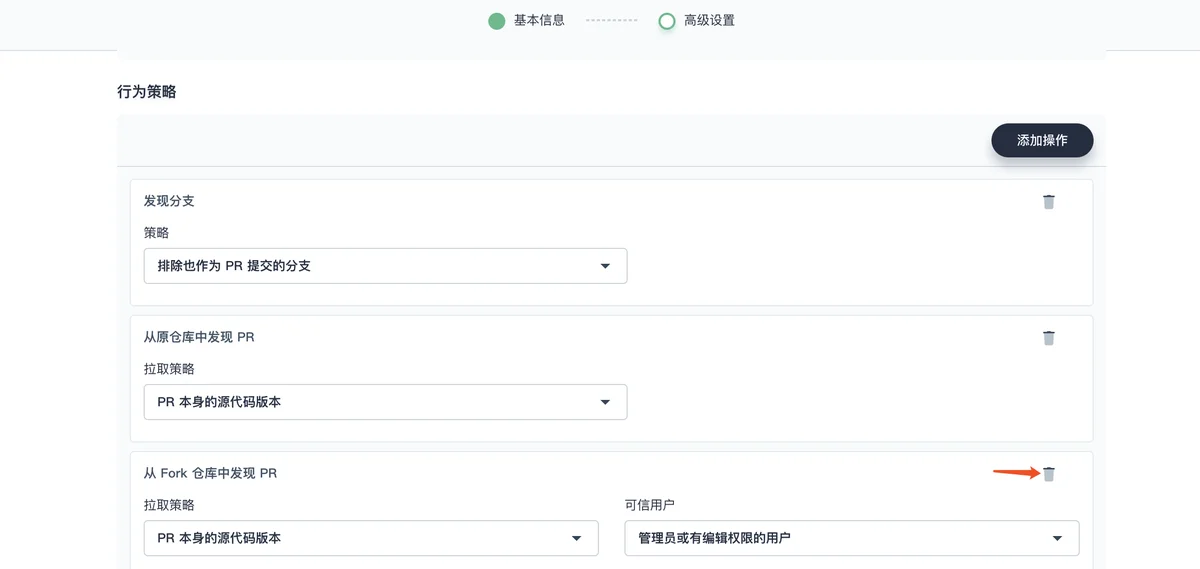
Task: Click the green 基本信息 step circle
Action: pos(496,21)
